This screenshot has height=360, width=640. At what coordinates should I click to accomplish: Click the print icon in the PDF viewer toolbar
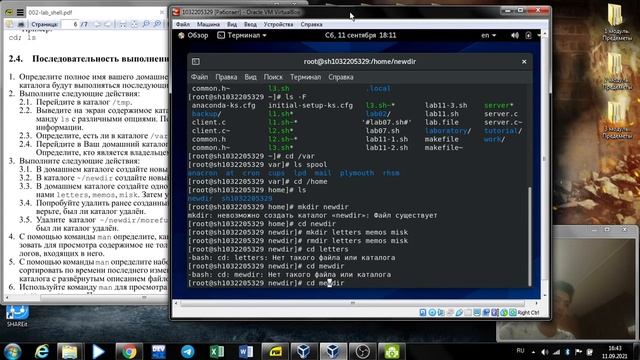[x=21, y=24]
